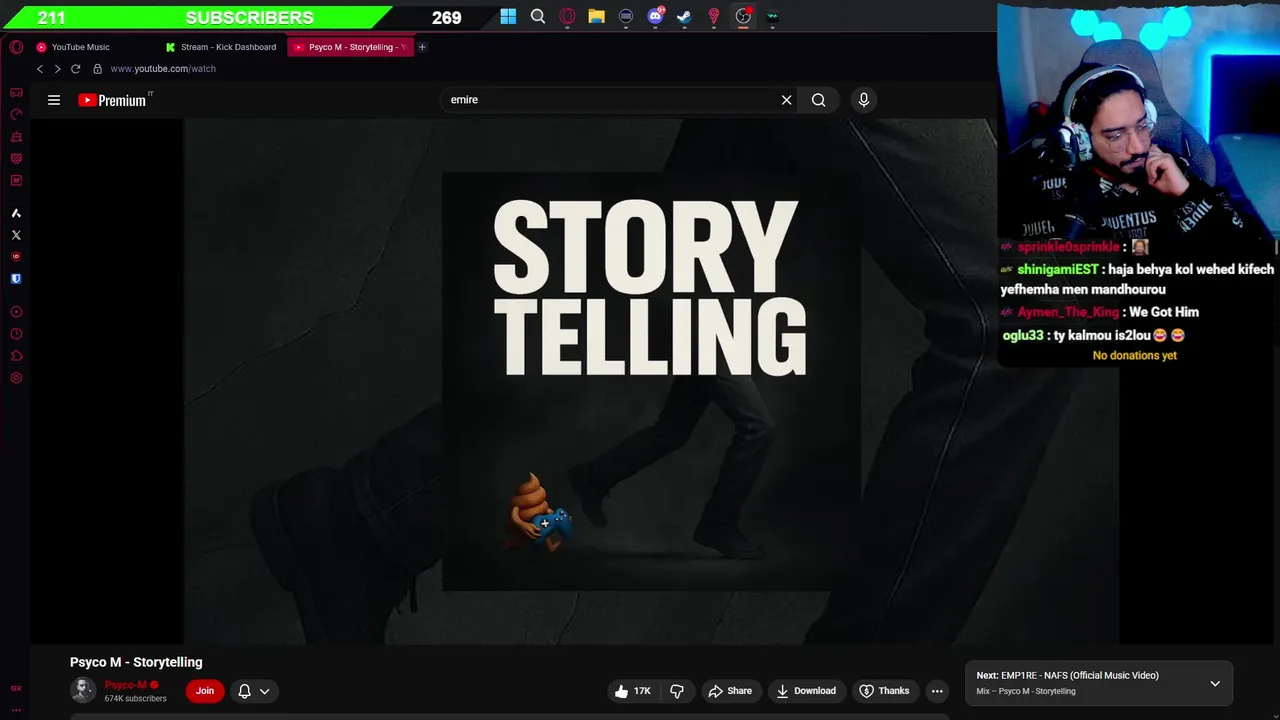The width and height of the screenshot is (1280, 720).
Task: Open Psyco-M channel avatar
Action: pos(83,690)
